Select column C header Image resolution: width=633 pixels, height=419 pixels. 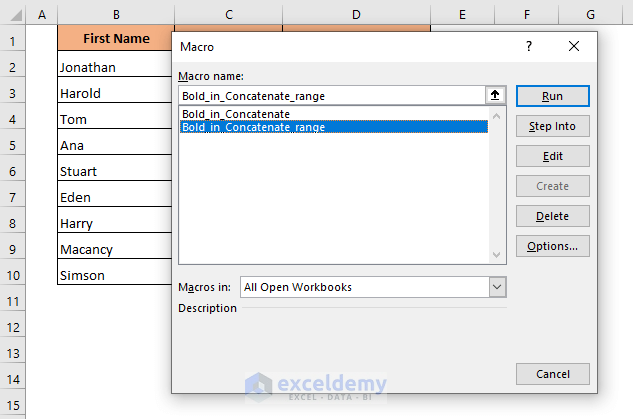click(x=229, y=15)
